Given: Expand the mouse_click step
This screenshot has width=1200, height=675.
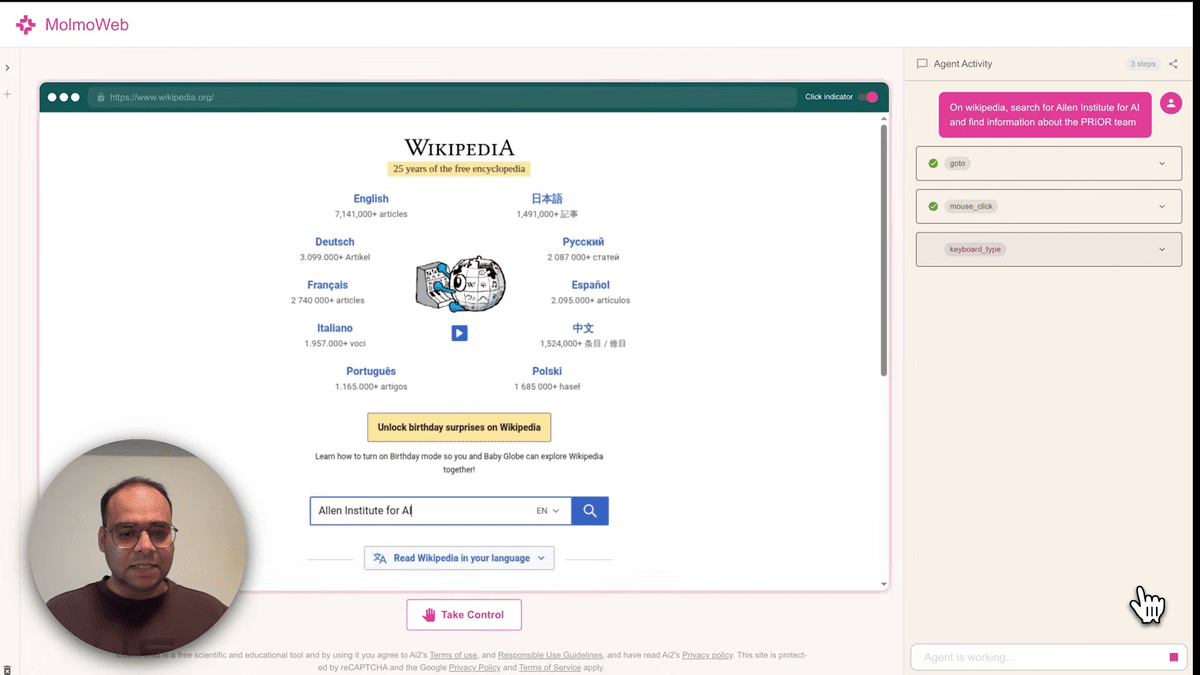Looking at the screenshot, I should click(1049, 206).
